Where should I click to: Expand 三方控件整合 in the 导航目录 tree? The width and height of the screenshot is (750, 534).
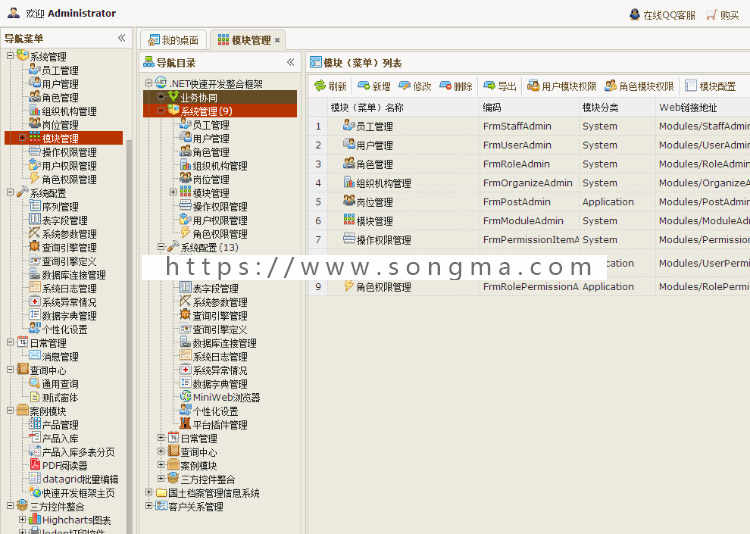(161, 478)
